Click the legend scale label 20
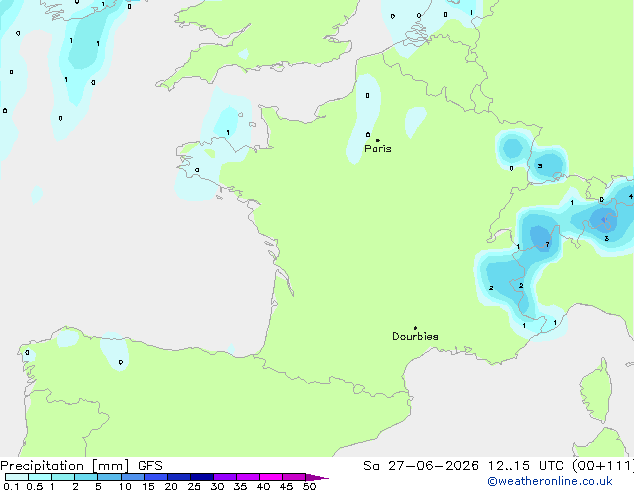The image size is (634, 490). pos(171,486)
